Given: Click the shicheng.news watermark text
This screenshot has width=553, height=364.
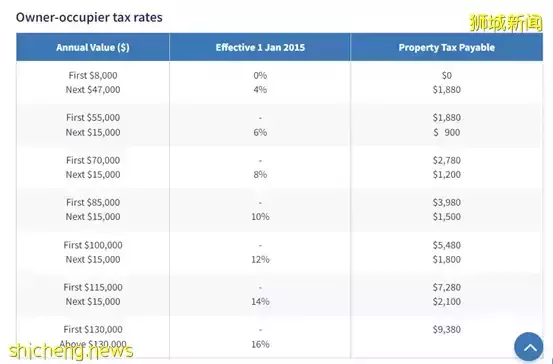Looking at the screenshot, I should coord(71,350).
